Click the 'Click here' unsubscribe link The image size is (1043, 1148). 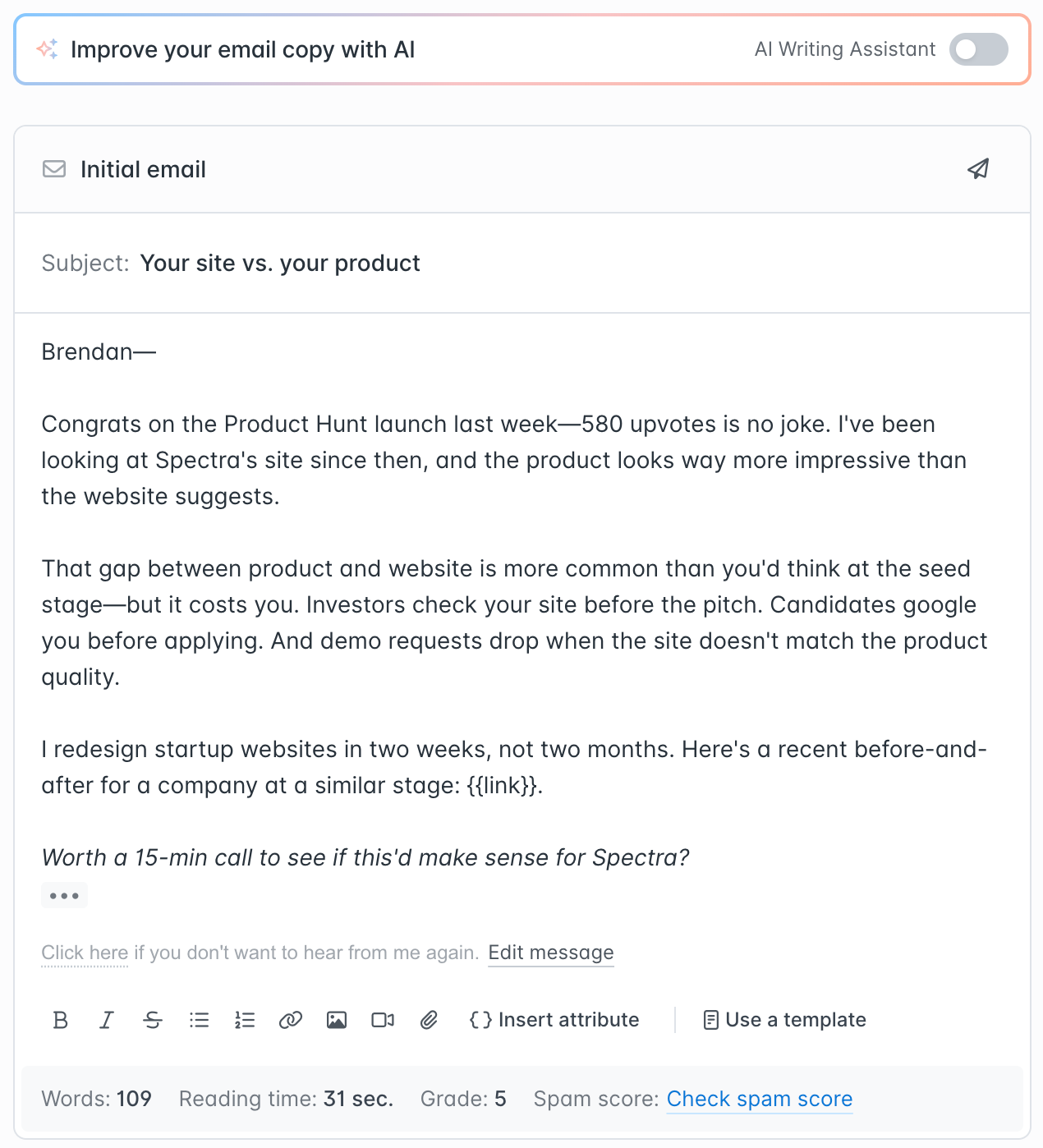(x=85, y=953)
